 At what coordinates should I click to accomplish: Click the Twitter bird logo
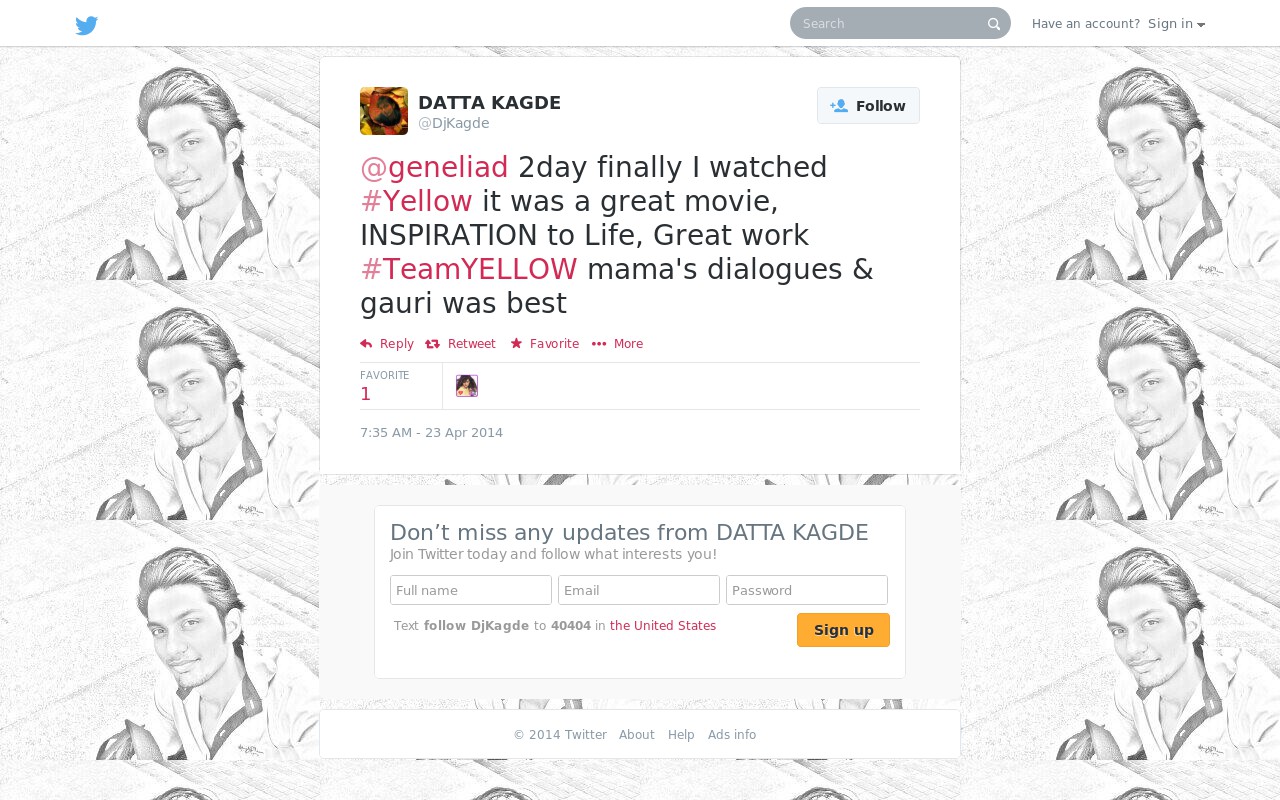pyautogui.click(x=87, y=25)
